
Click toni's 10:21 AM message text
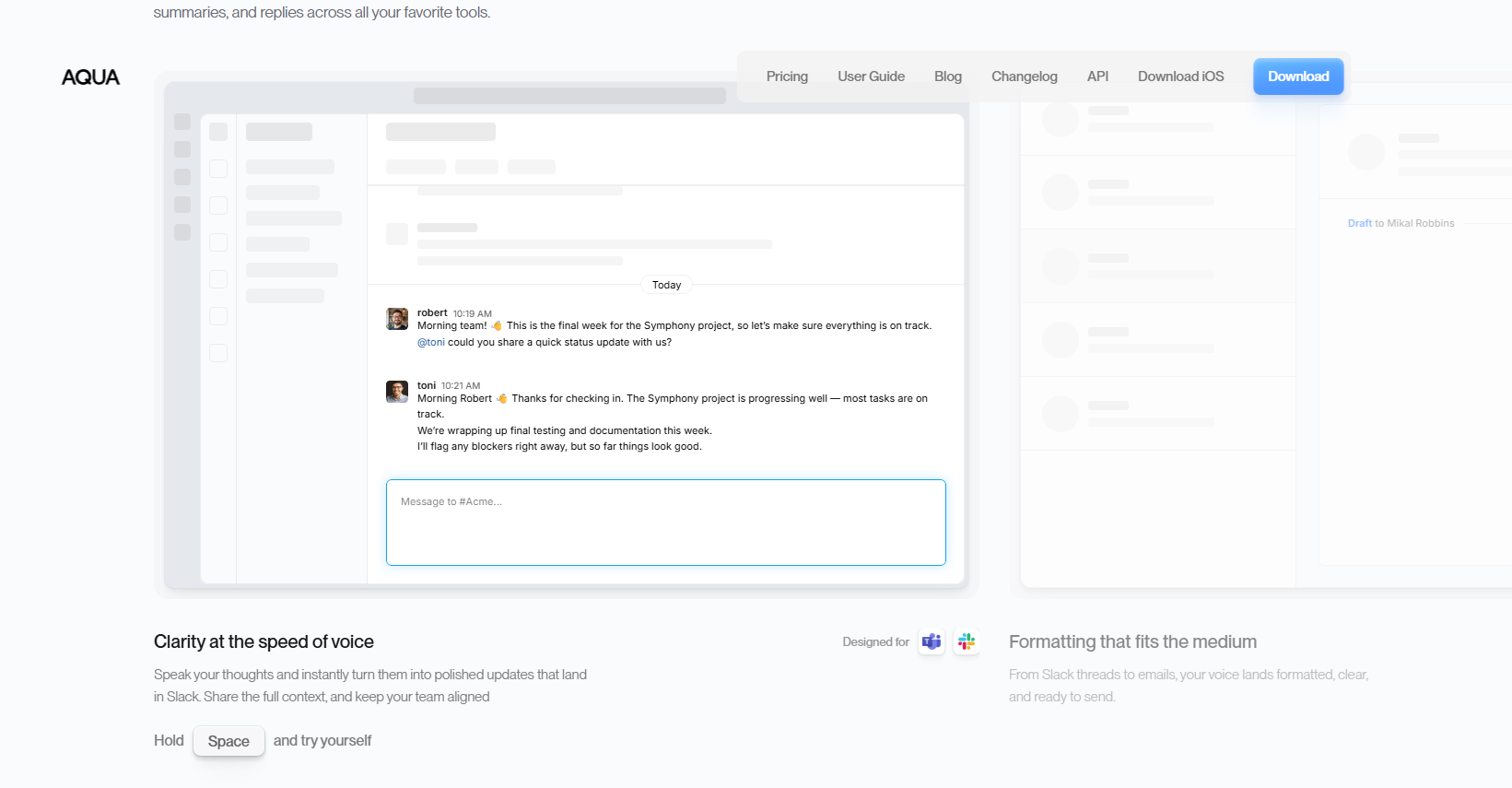point(673,422)
